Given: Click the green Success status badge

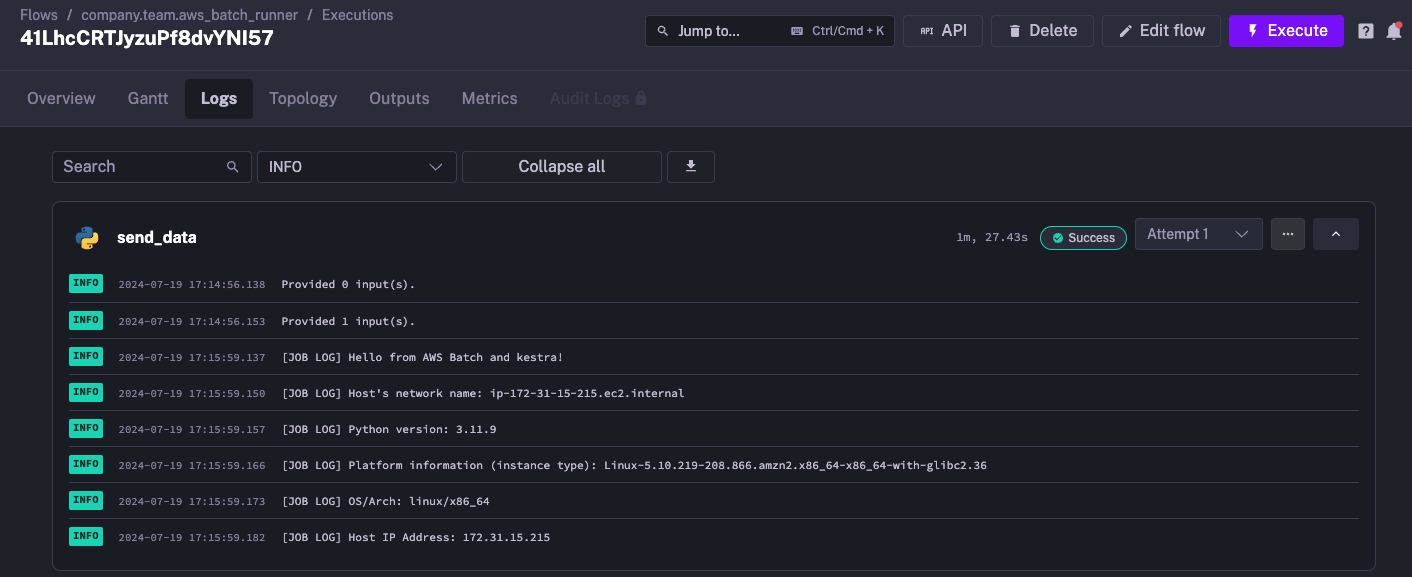Looking at the screenshot, I should (x=1083, y=238).
